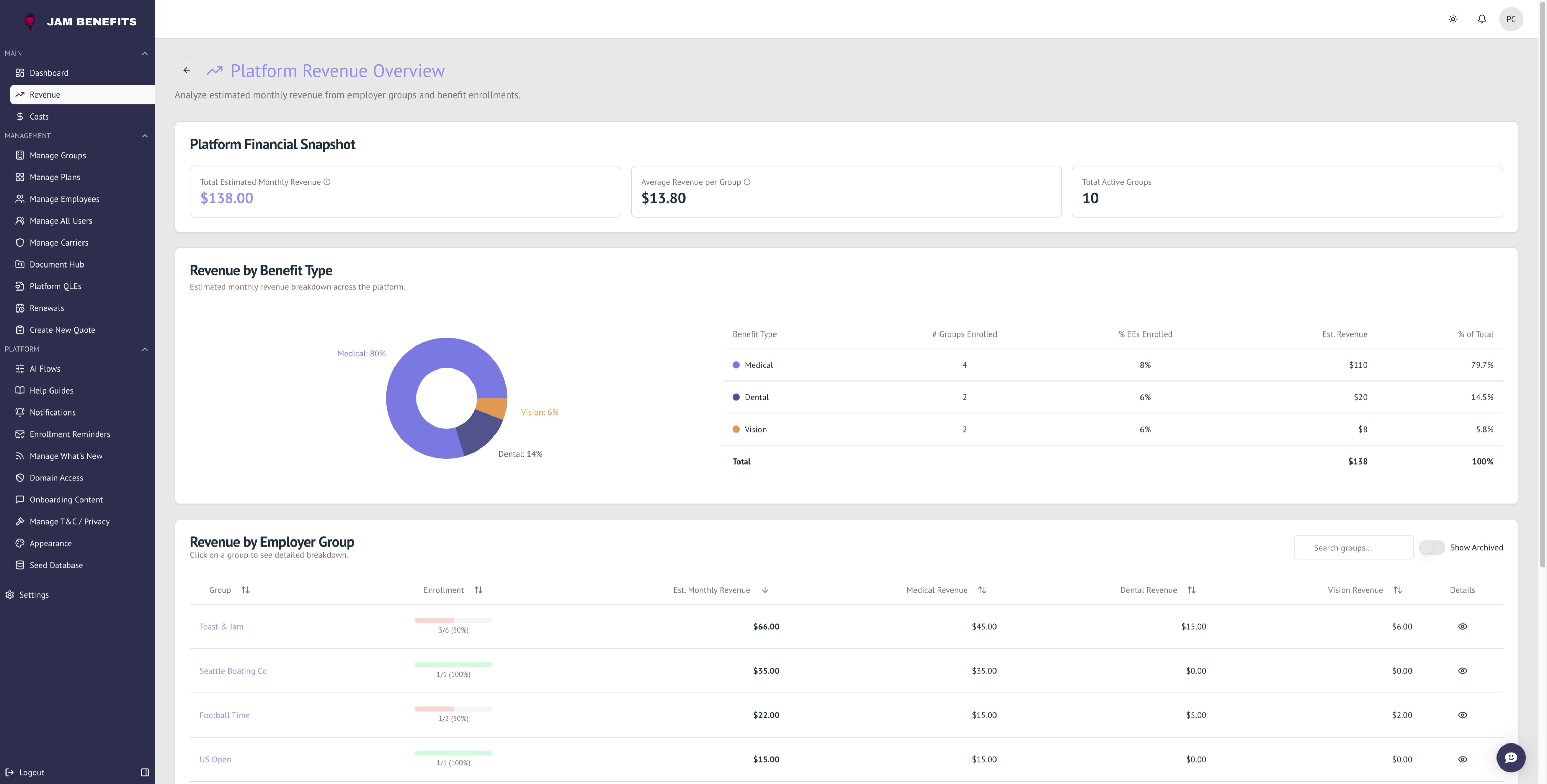Open the Football Time group link
Image resolution: width=1547 pixels, height=784 pixels.
coord(224,715)
